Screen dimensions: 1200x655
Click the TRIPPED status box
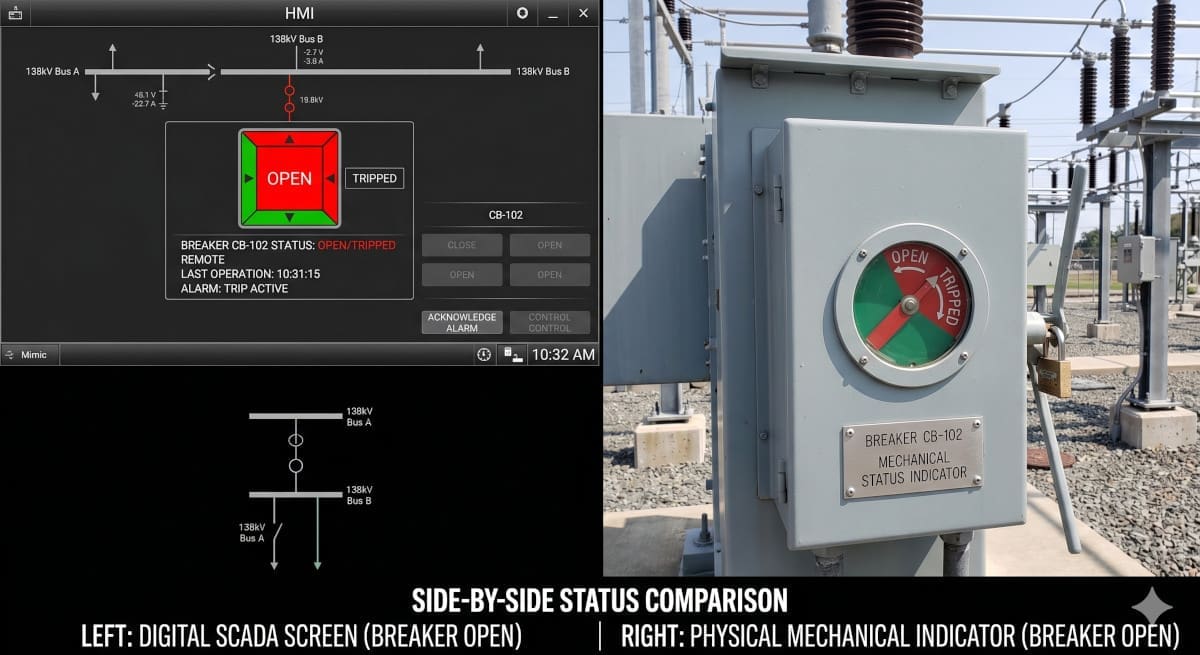point(375,178)
